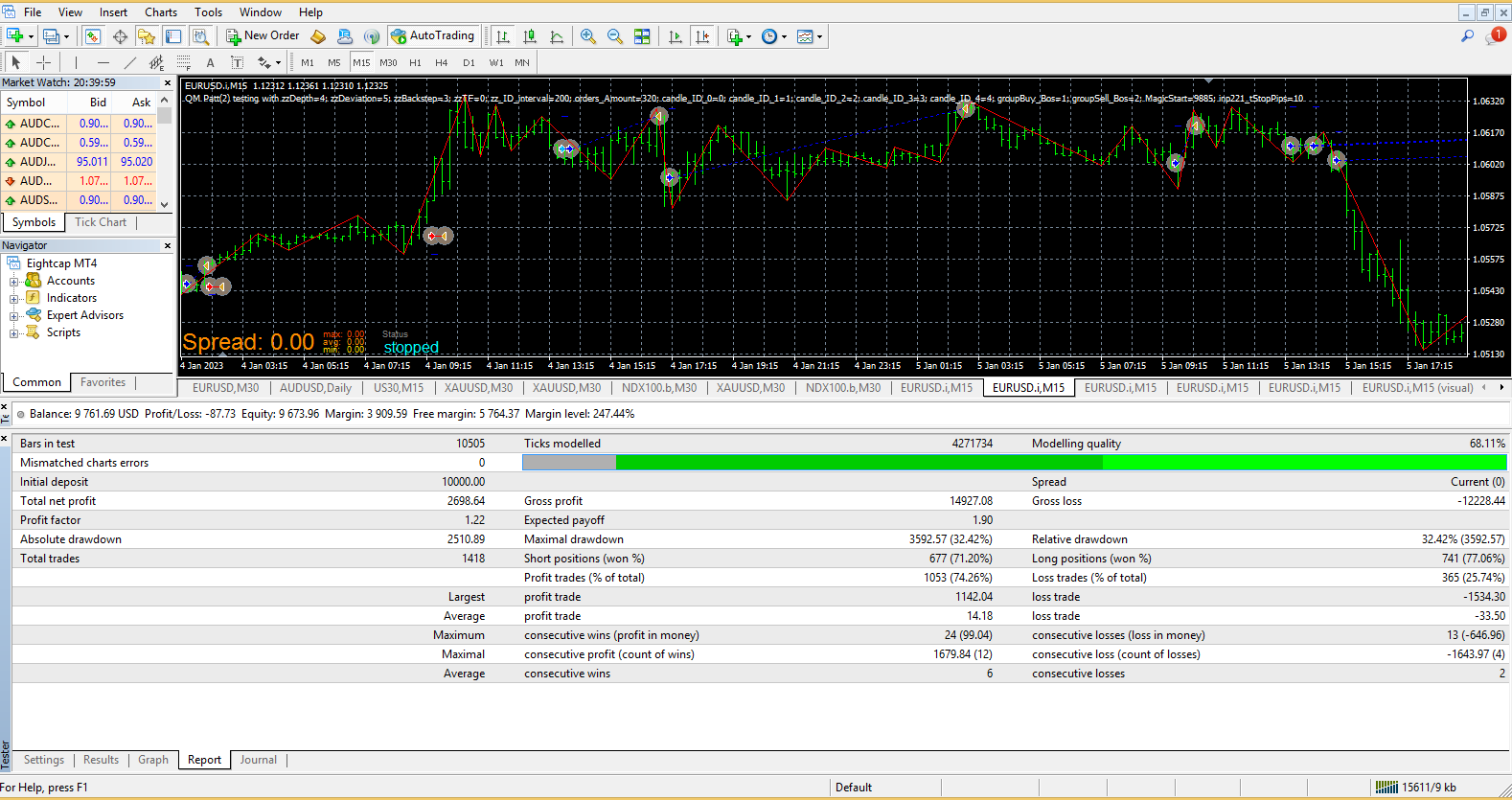The width and height of the screenshot is (1512, 800).
Task: Open tile windows layout icon
Action: point(642,36)
